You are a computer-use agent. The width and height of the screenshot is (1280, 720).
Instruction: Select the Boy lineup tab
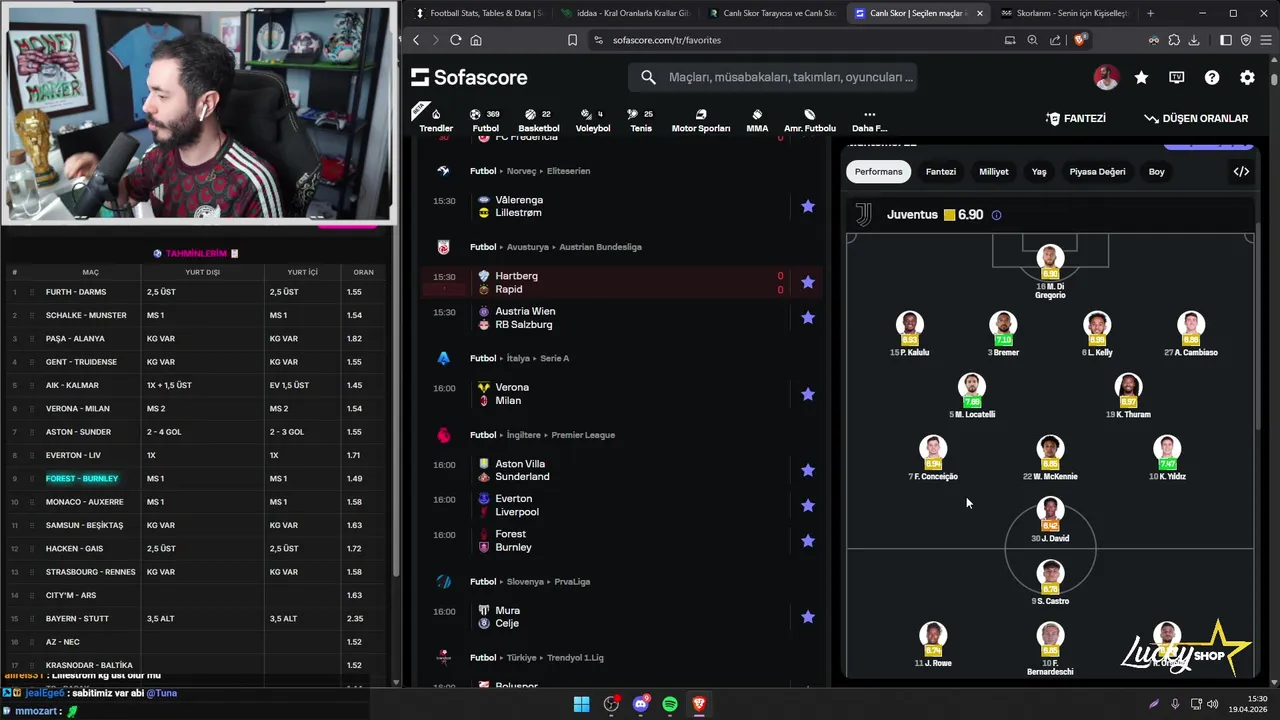tap(1156, 171)
